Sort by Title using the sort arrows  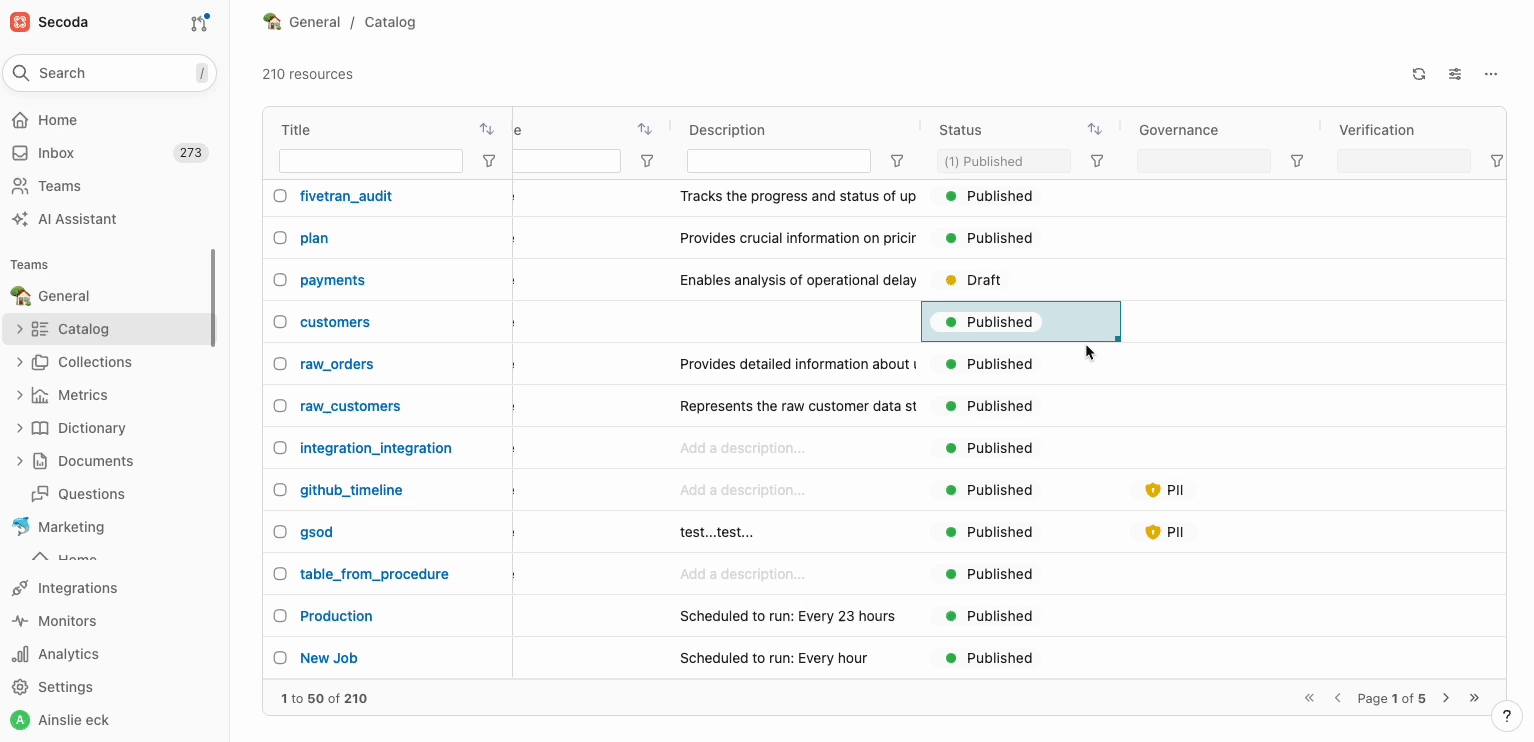[486, 130]
